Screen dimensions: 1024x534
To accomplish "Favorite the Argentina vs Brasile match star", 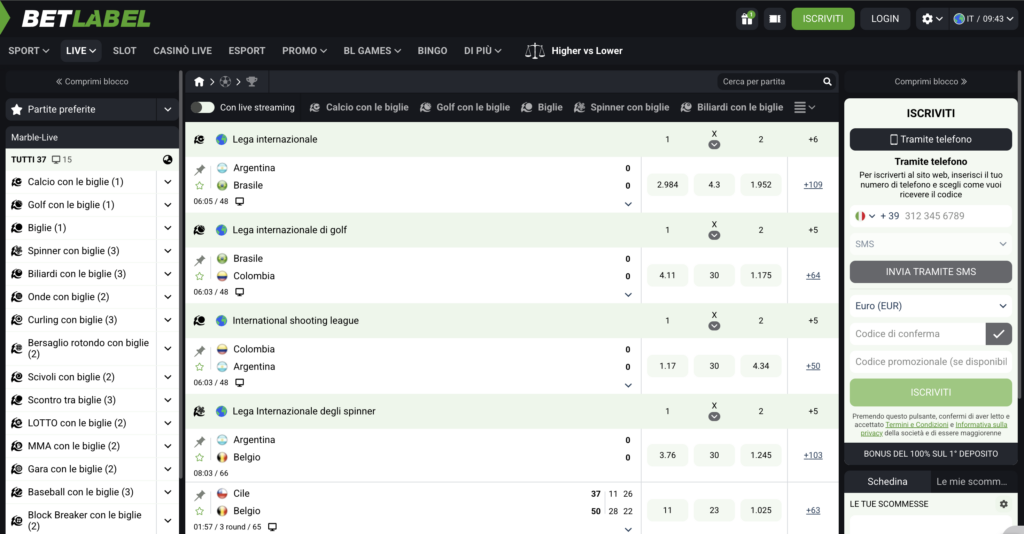I will pos(200,185).
